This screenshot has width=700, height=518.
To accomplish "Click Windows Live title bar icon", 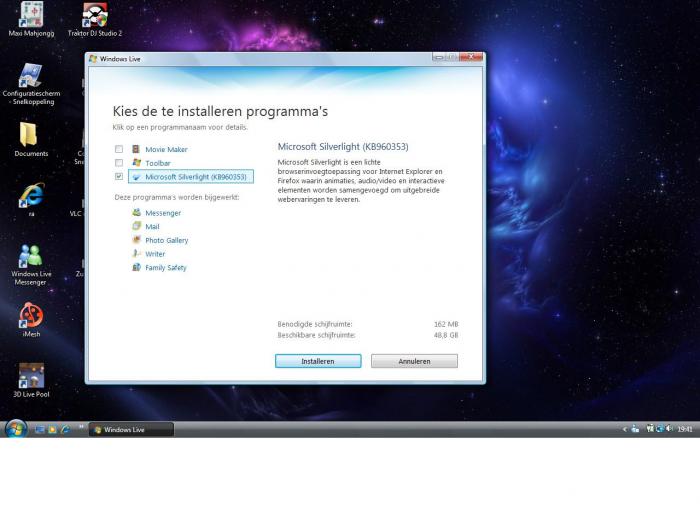I will (x=93, y=58).
